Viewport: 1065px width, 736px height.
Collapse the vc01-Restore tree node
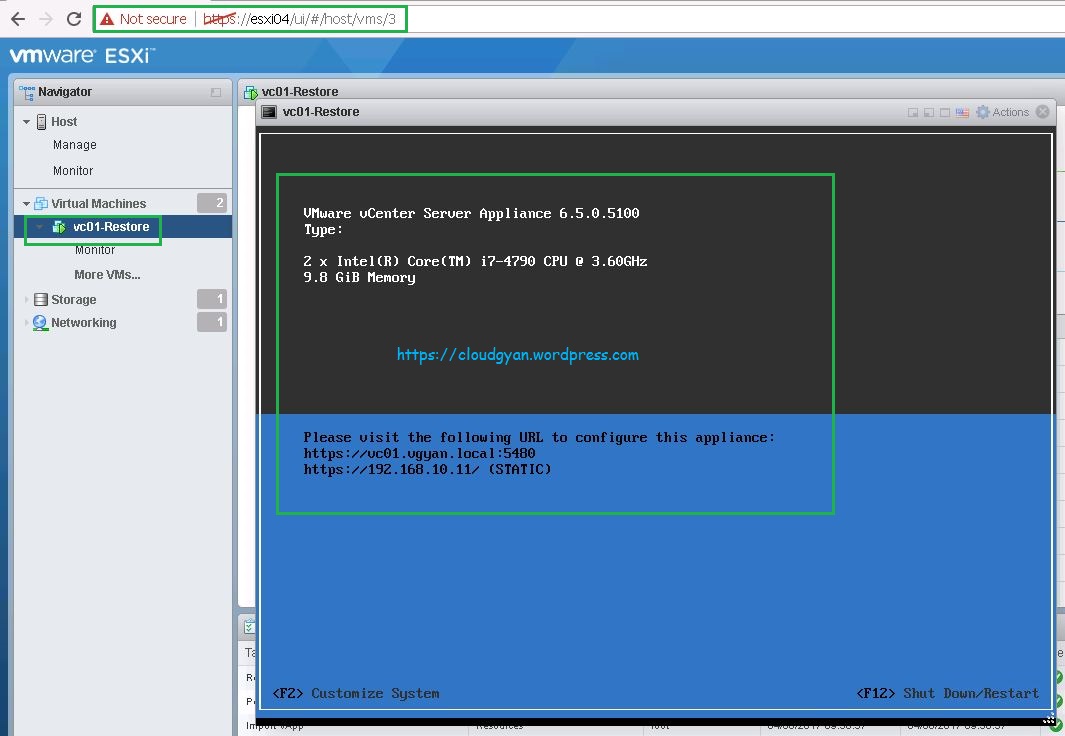39,227
